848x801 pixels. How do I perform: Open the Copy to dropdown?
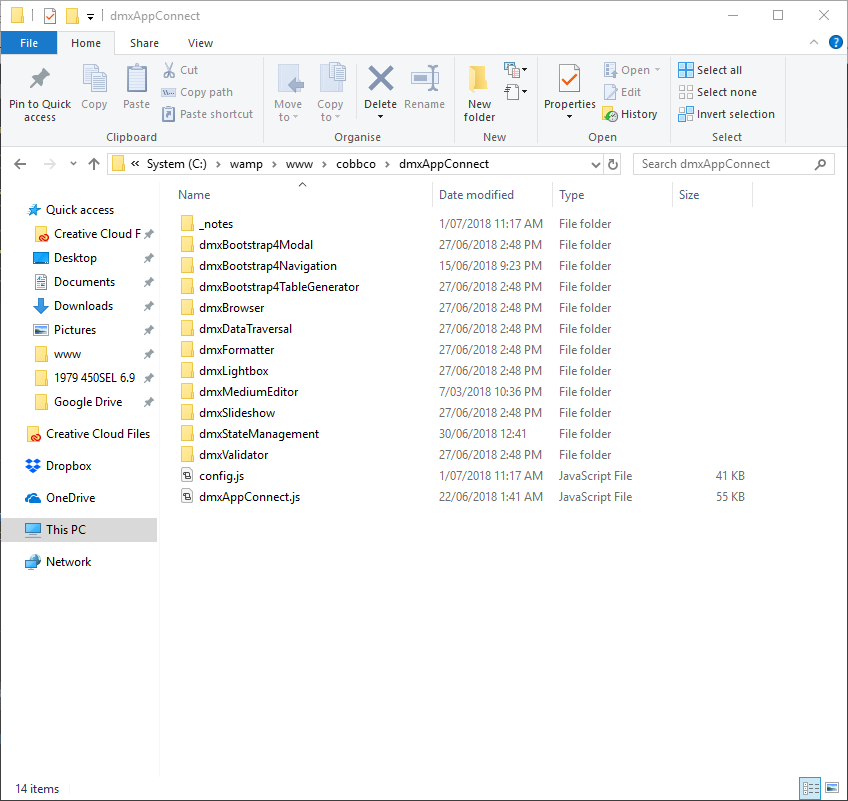(x=330, y=92)
